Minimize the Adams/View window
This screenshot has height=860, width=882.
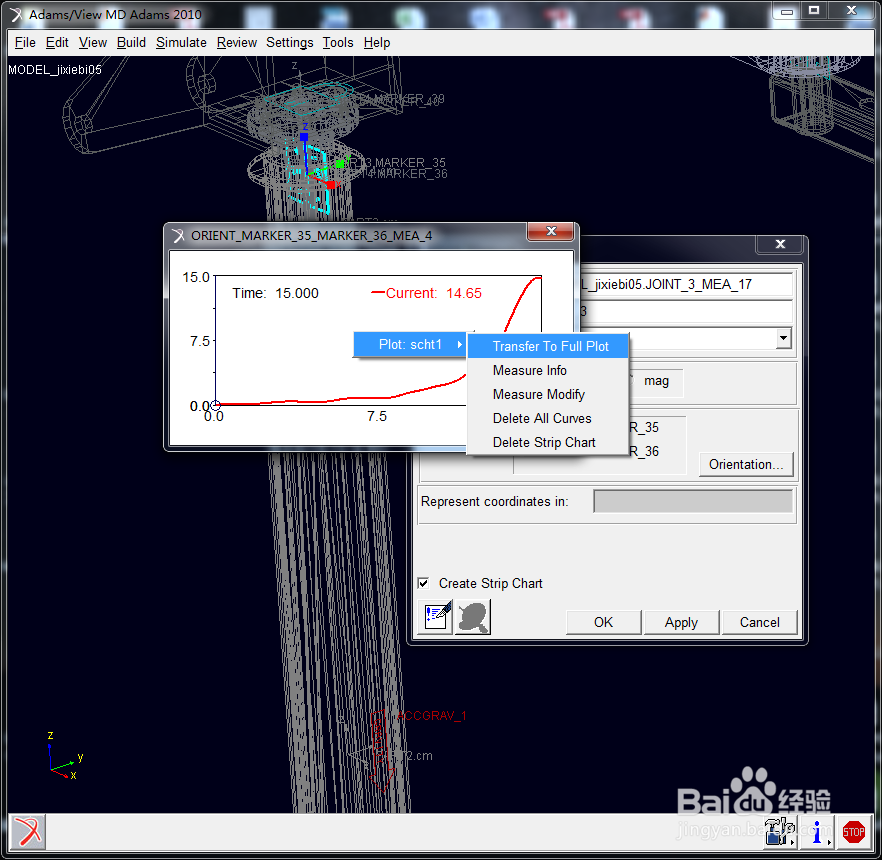point(786,11)
